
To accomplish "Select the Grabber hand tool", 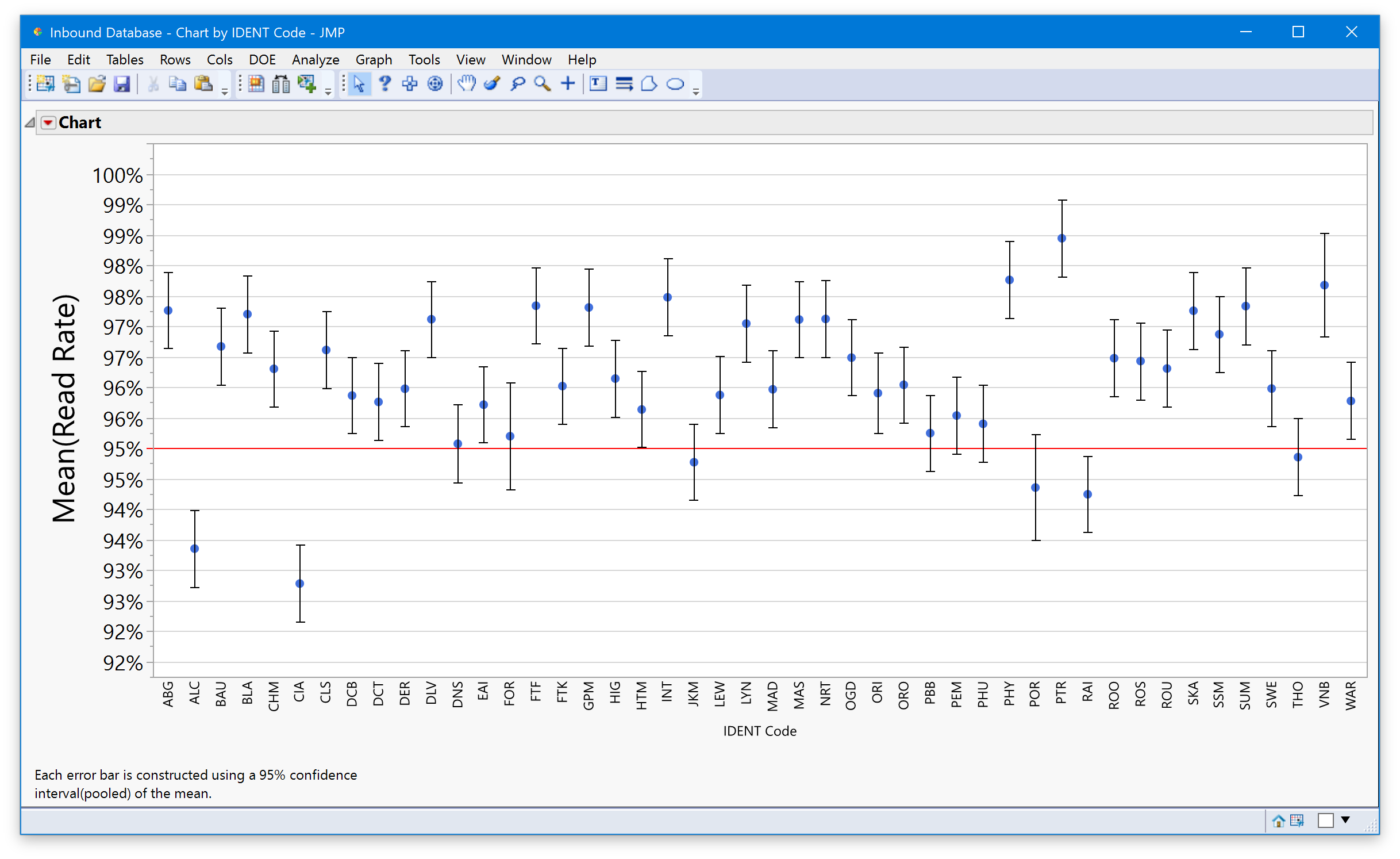I will pyautogui.click(x=467, y=84).
